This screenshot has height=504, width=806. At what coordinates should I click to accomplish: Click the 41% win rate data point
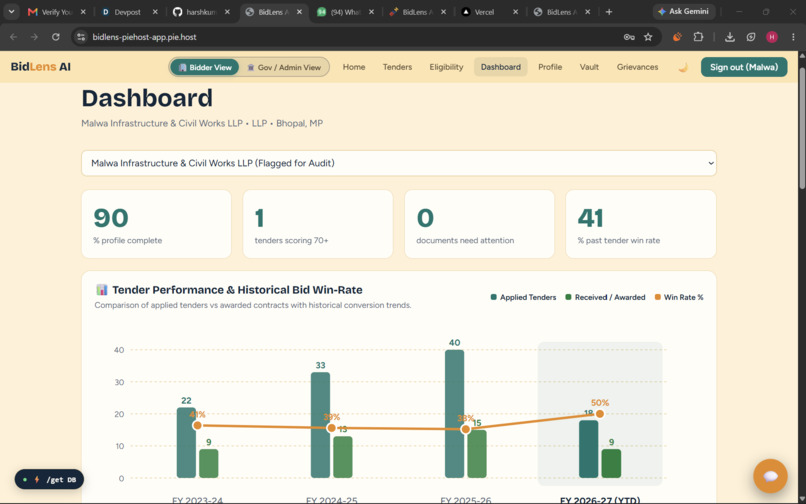(x=197, y=425)
